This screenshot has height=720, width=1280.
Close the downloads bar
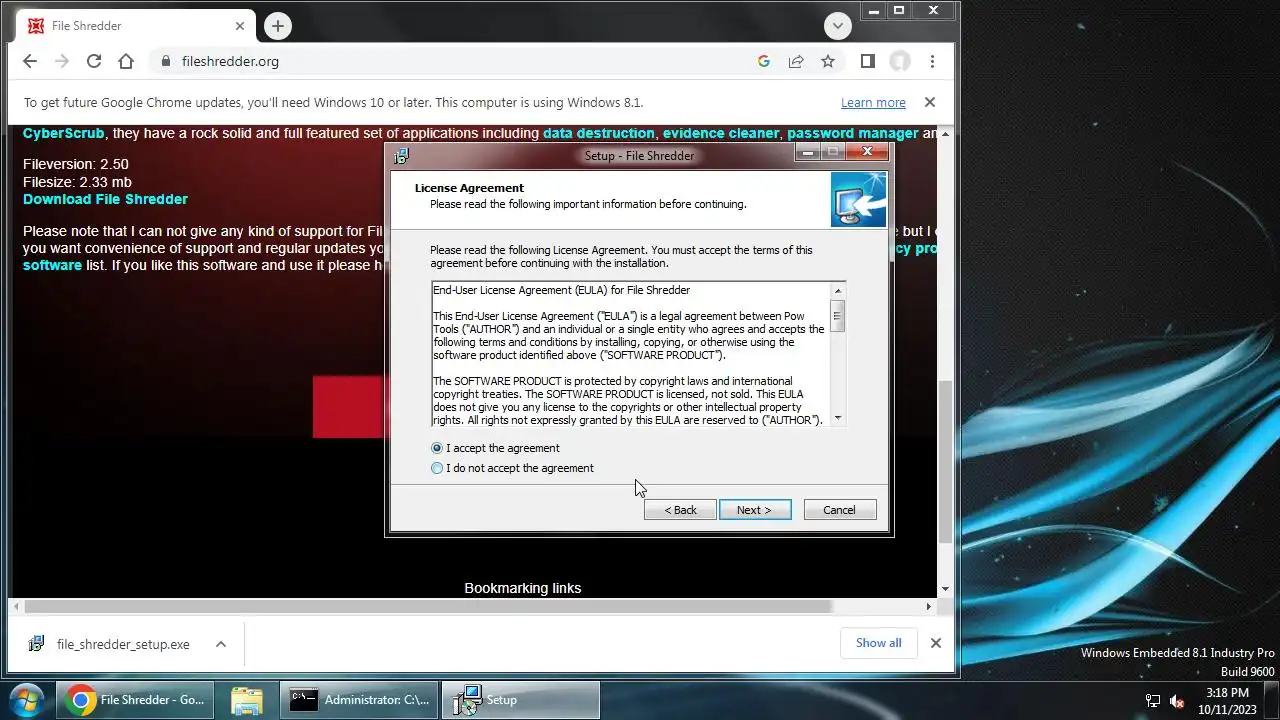click(x=936, y=643)
